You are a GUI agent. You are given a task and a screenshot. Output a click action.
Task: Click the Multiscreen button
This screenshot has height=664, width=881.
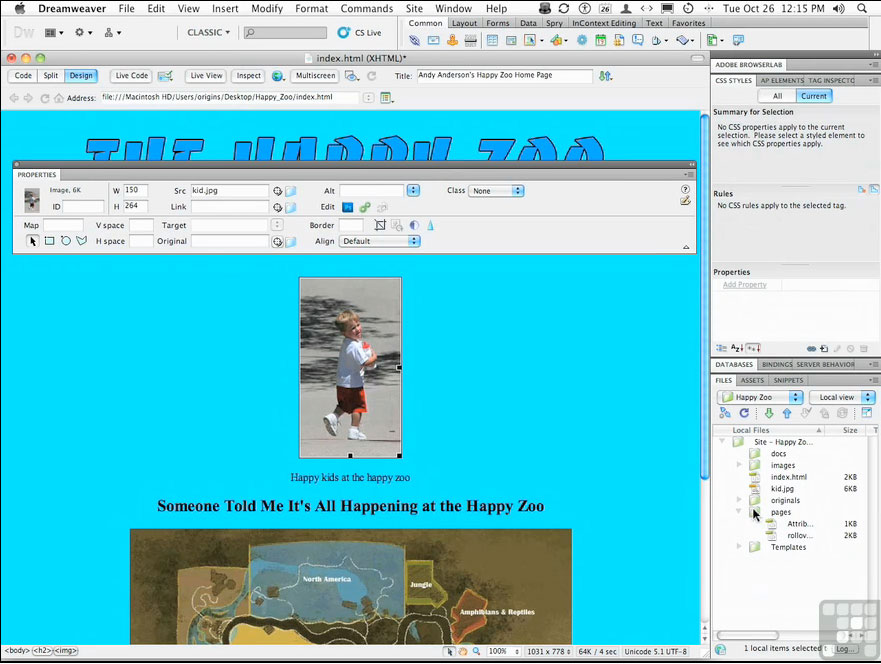(316, 76)
